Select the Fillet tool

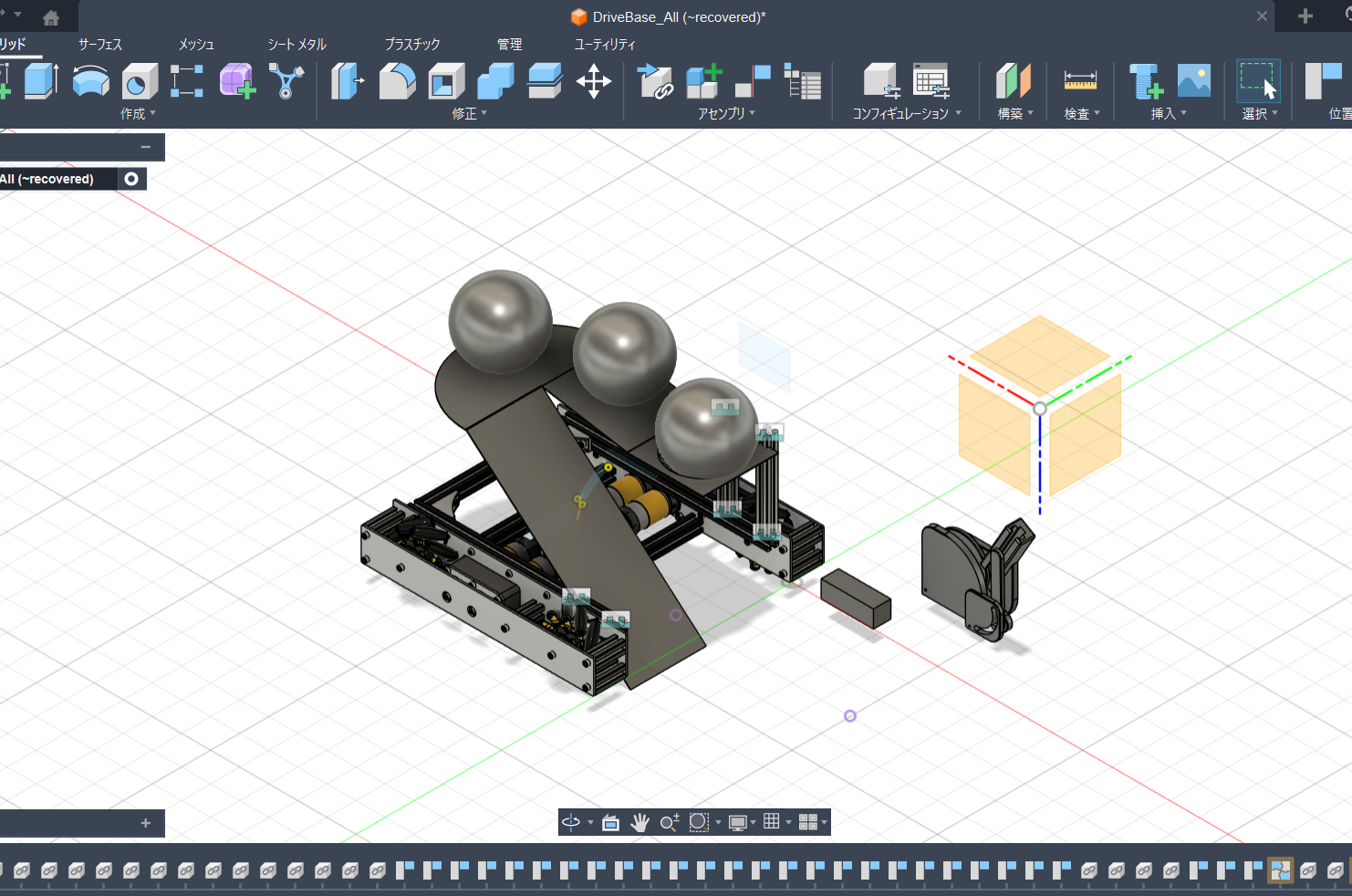point(397,81)
